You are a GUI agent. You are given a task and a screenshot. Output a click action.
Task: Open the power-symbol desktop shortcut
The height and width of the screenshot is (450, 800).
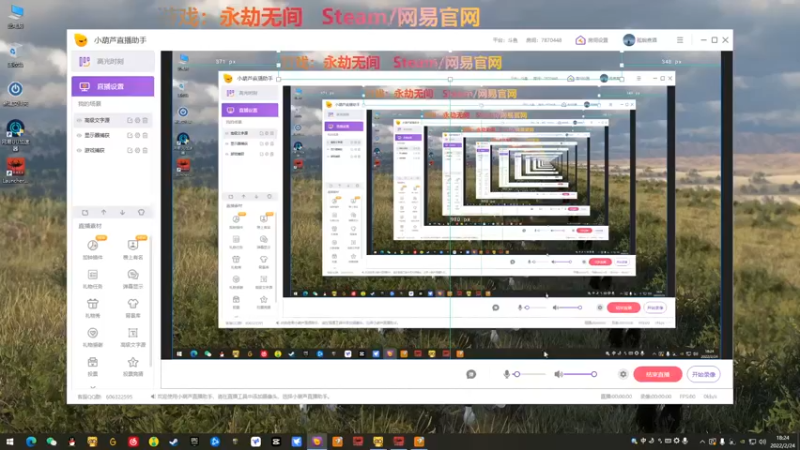15,92
